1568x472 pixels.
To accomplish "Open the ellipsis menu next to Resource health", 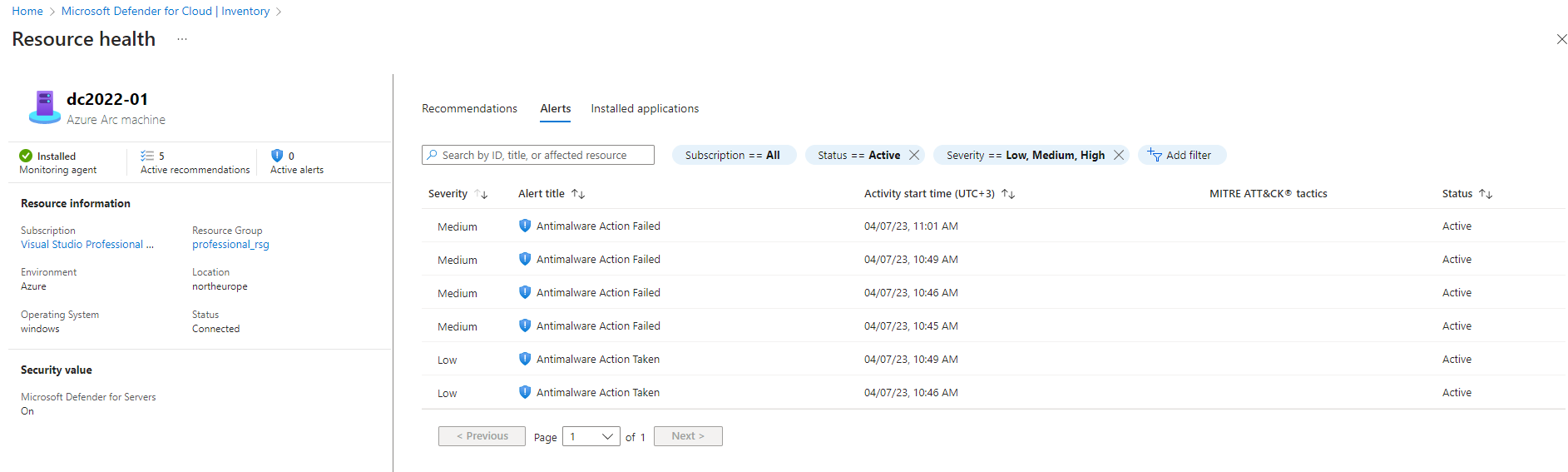I will [x=182, y=39].
